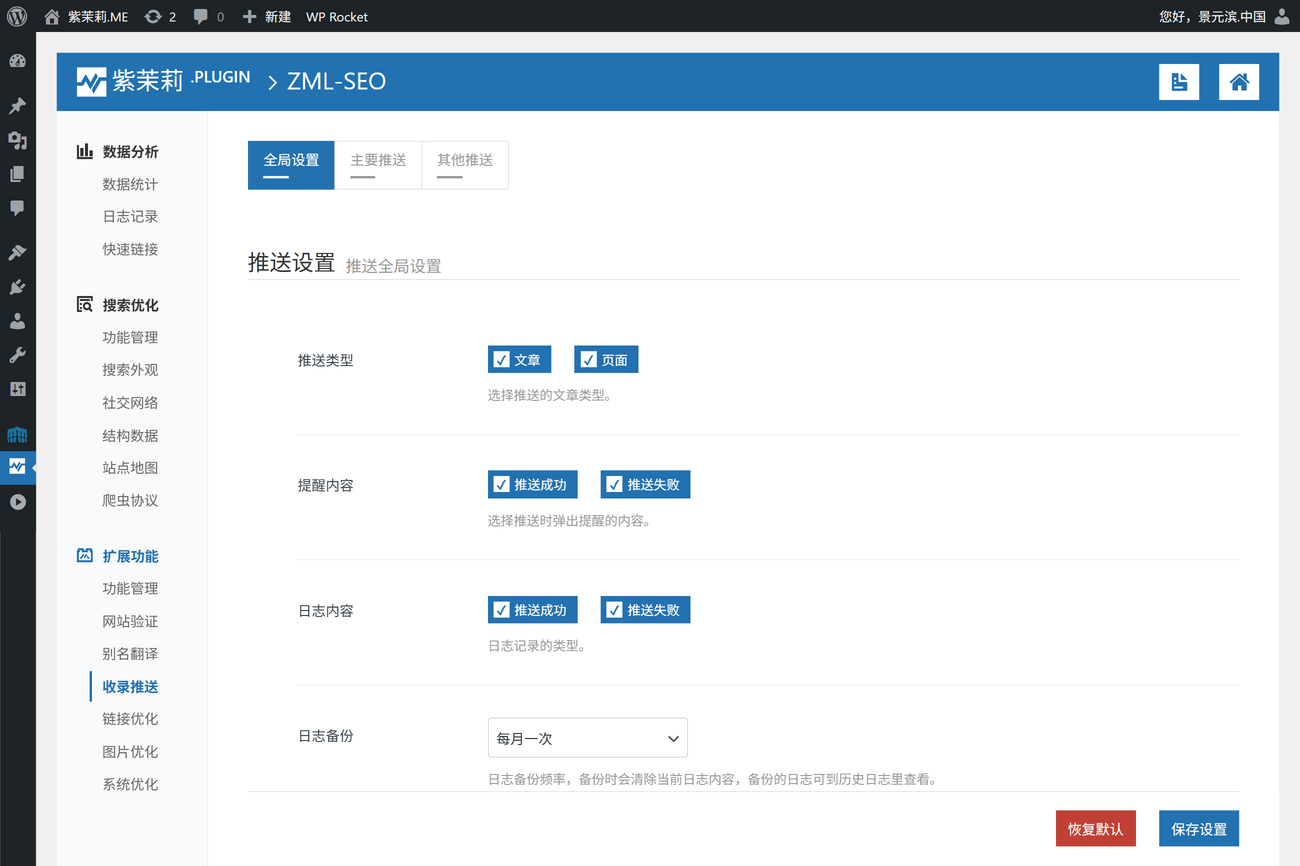Open 结构数据 in sidebar menu
This screenshot has height=866, width=1300.
[x=130, y=435]
